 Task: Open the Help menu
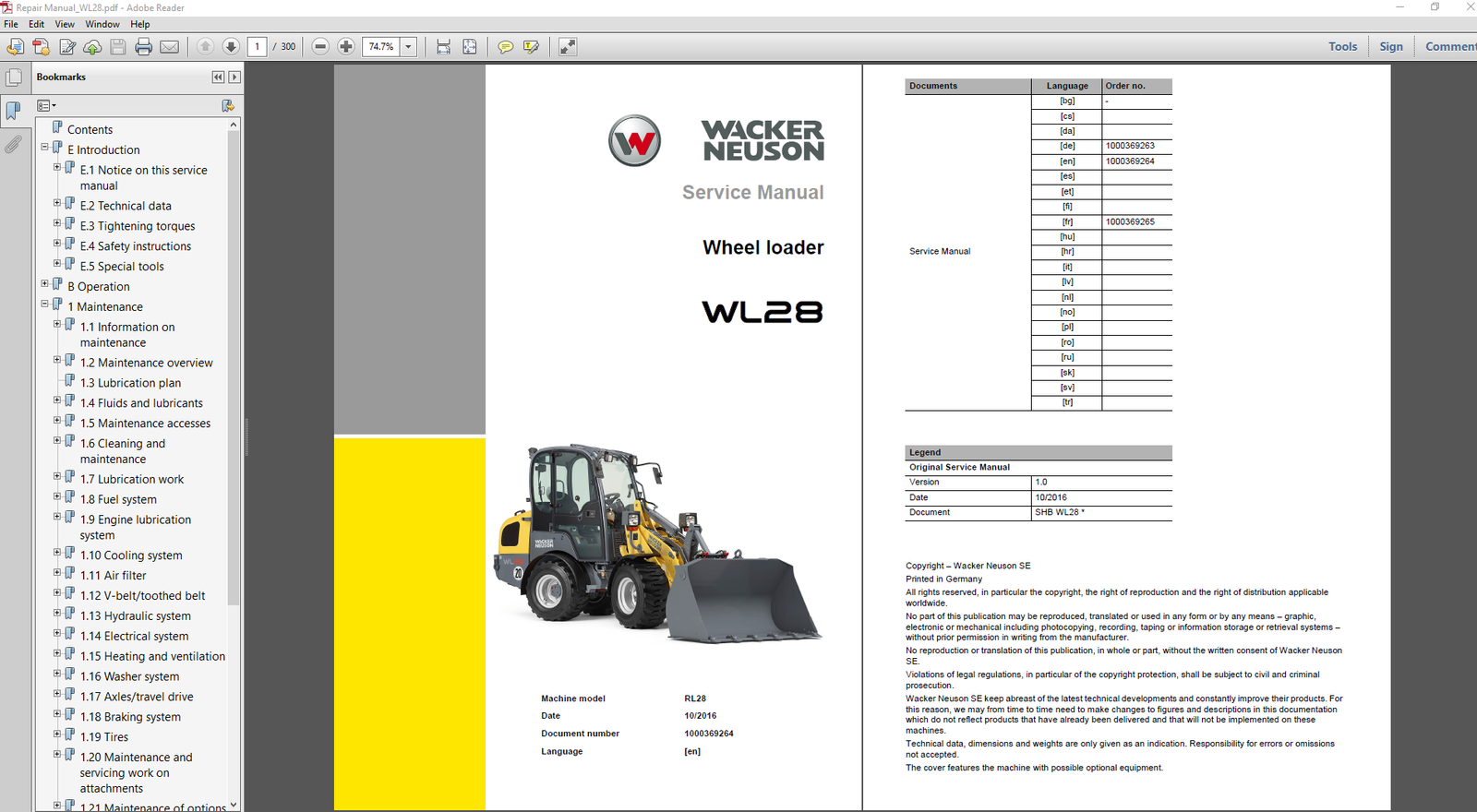[139, 24]
